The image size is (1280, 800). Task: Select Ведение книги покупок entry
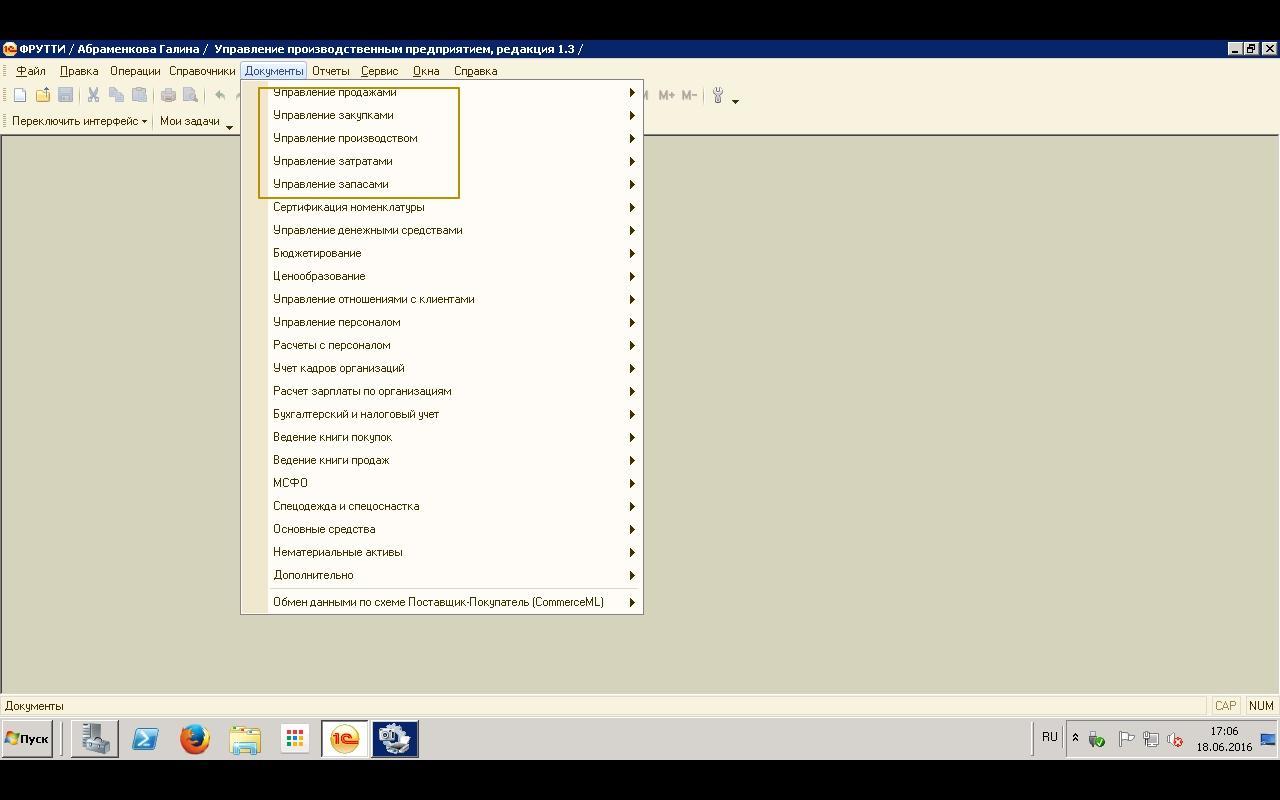tap(442, 437)
